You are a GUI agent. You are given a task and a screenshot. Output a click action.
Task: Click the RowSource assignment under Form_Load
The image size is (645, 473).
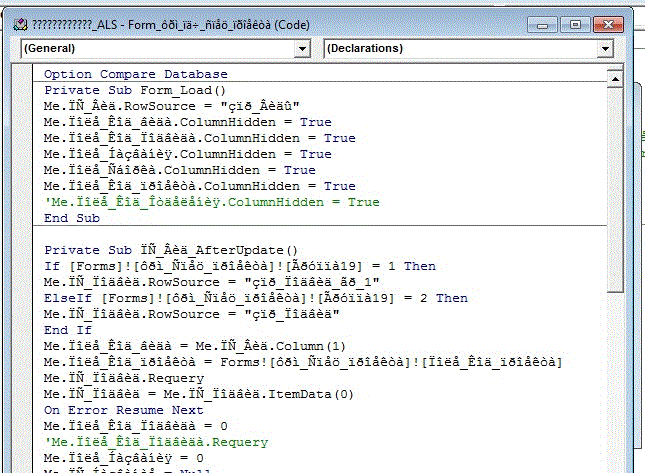[172, 106]
